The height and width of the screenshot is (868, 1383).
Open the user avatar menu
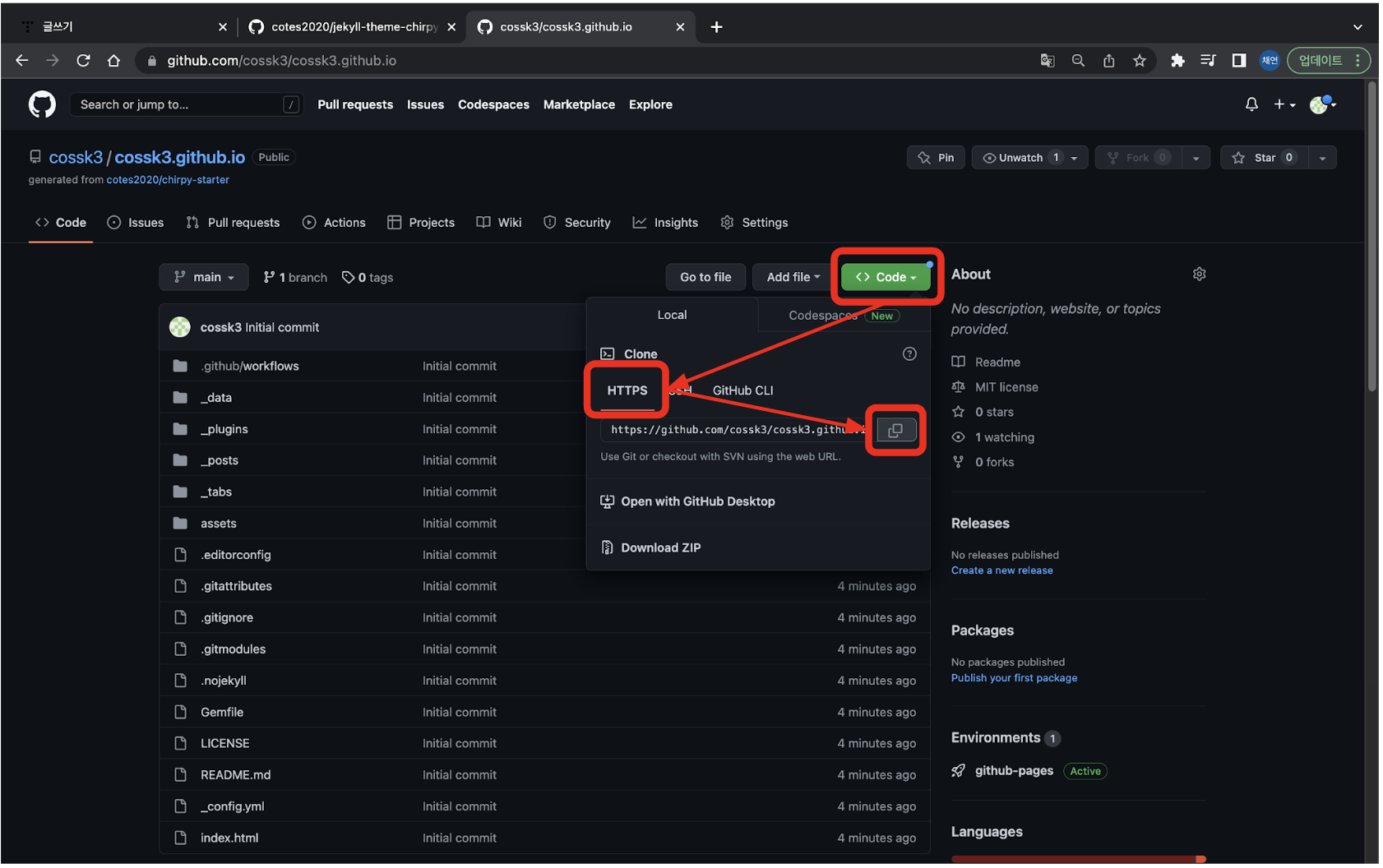click(x=1322, y=104)
